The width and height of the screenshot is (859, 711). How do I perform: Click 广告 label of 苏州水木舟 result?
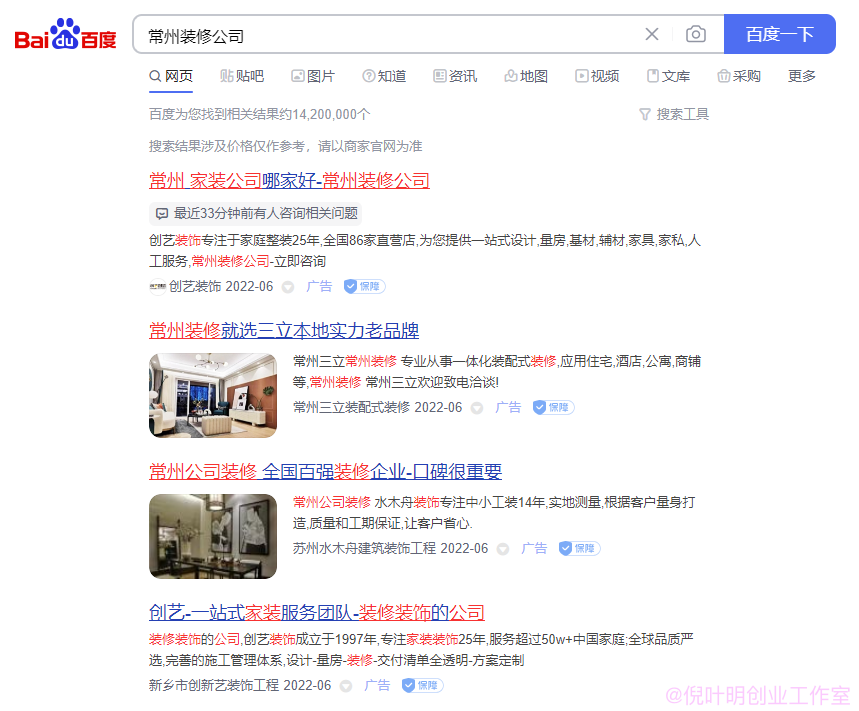[x=534, y=548]
